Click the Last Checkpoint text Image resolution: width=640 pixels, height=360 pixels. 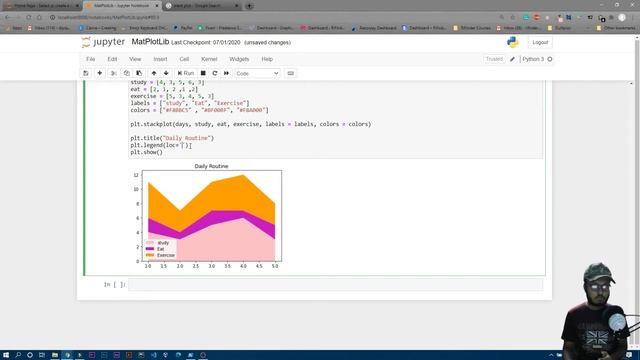coord(206,42)
